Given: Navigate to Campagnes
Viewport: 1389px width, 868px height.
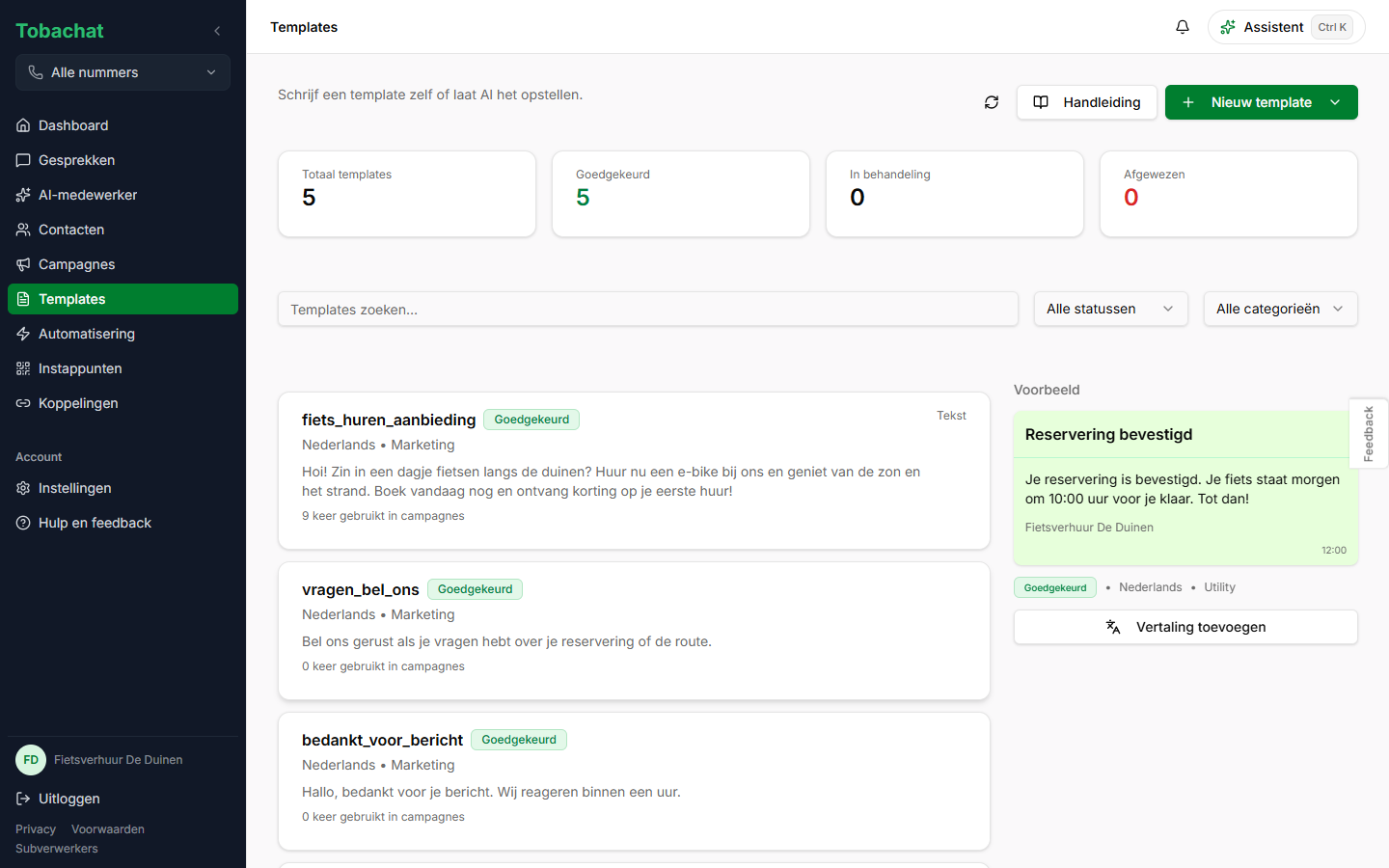Looking at the screenshot, I should [123, 264].
